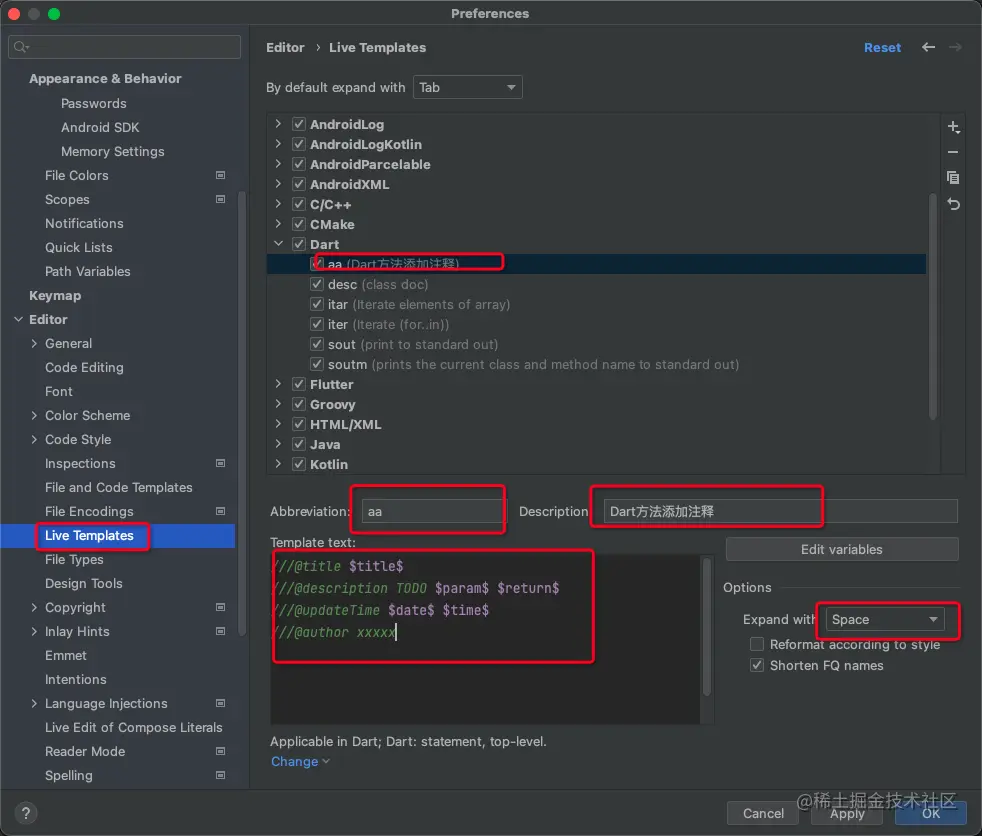Click the remove template minus icon

click(x=953, y=152)
